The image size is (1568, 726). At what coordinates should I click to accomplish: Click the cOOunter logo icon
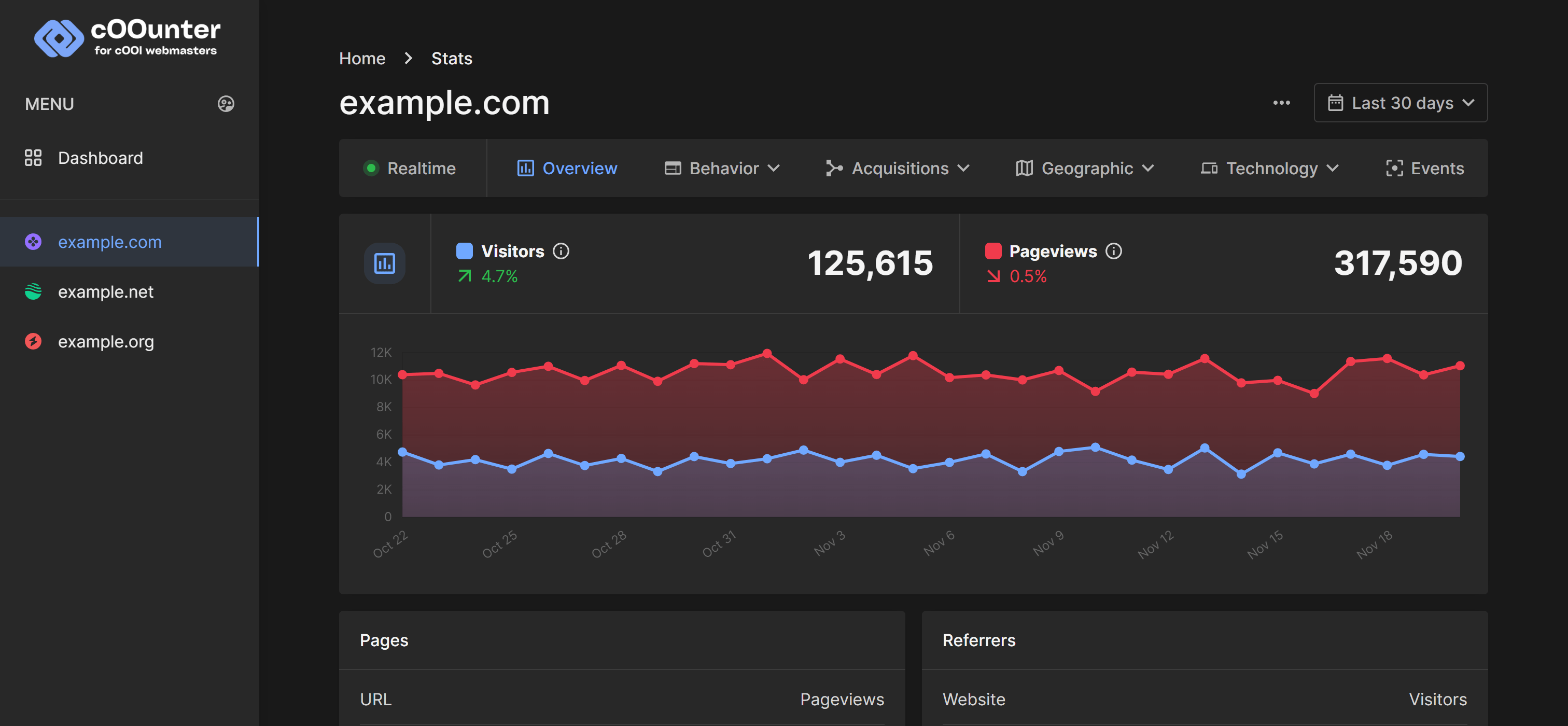[x=59, y=38]
